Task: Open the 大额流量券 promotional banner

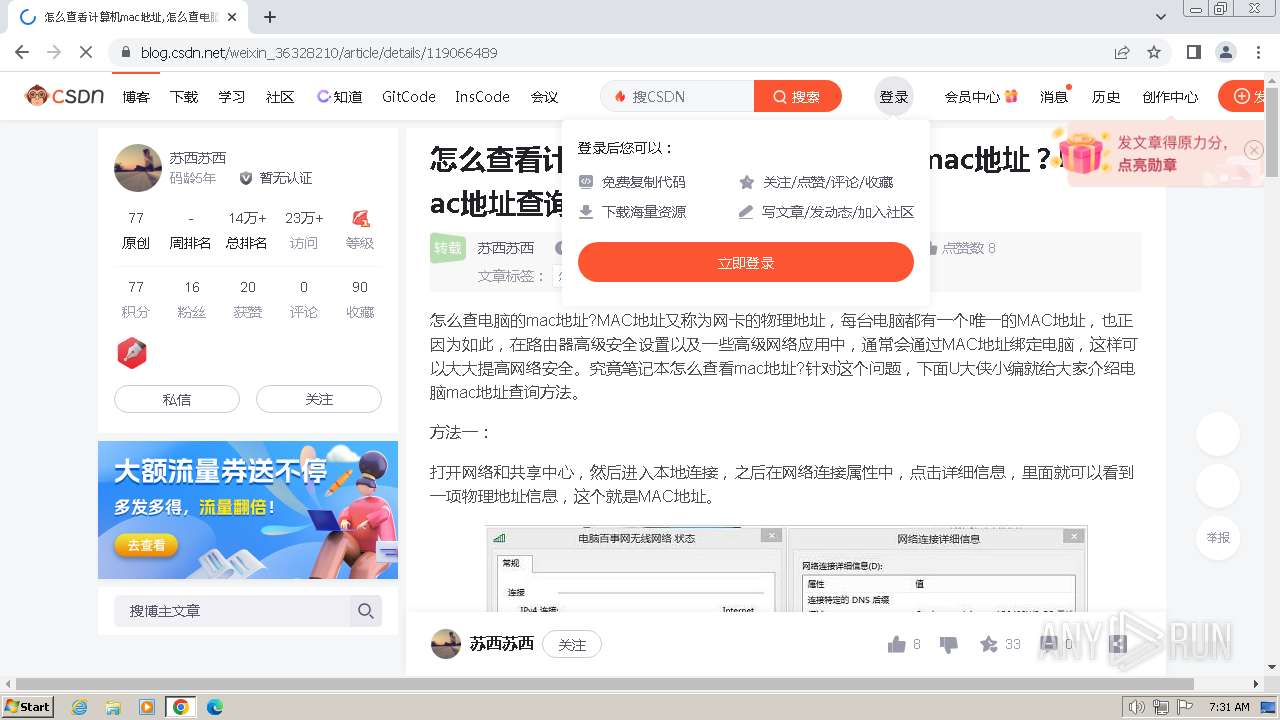Action: click(248, 509)
